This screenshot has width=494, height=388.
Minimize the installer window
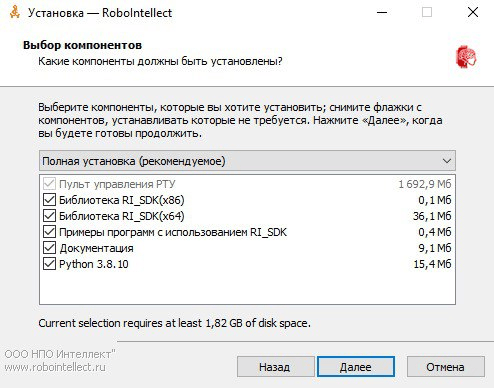[x=382, y=13]
